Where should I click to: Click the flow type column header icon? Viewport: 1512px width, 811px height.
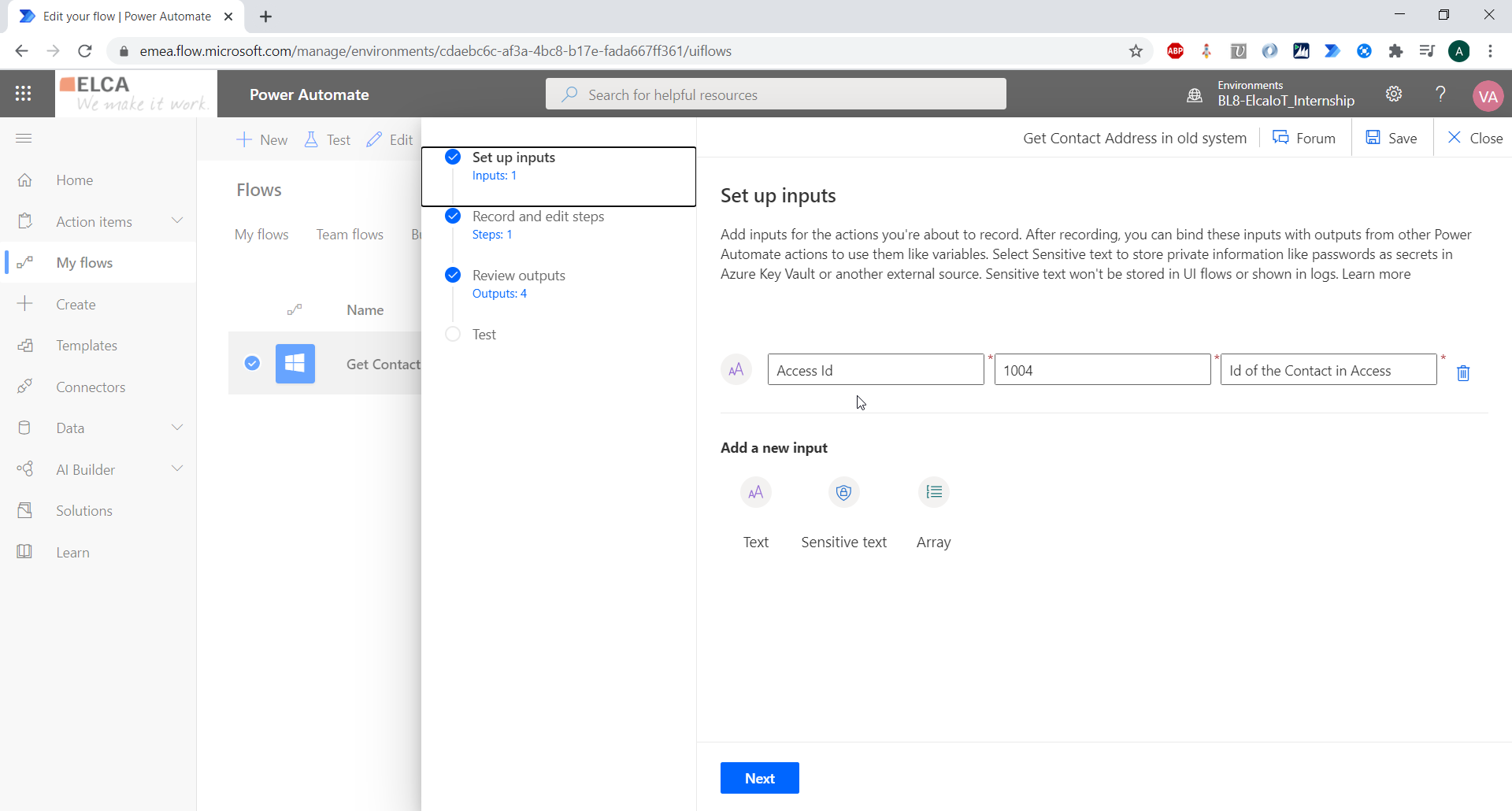tap(295, 309)
